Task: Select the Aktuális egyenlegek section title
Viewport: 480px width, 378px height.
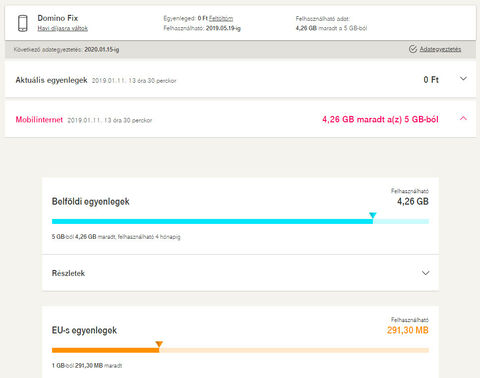Action: (x=51, y=80)
